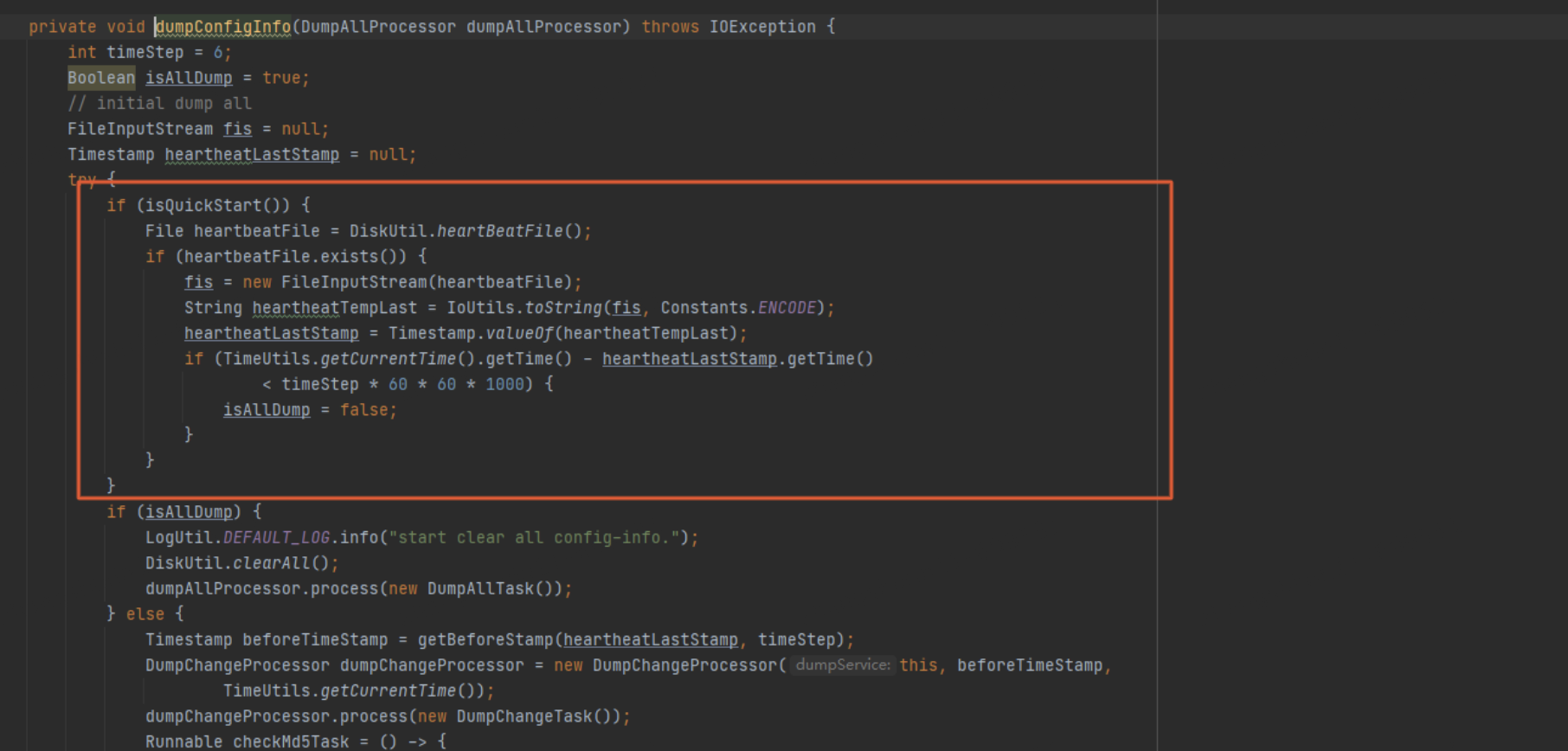Click the IoUtils class name

(x=480, y=307)
